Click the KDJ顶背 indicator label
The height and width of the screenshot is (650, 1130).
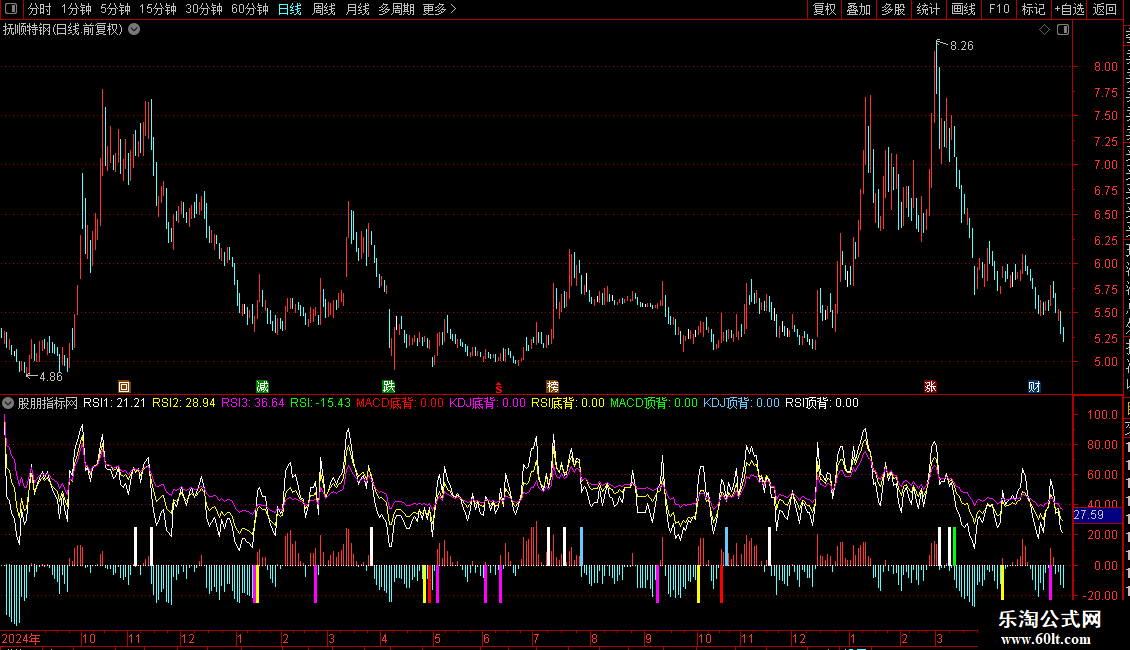coord(741,403)
